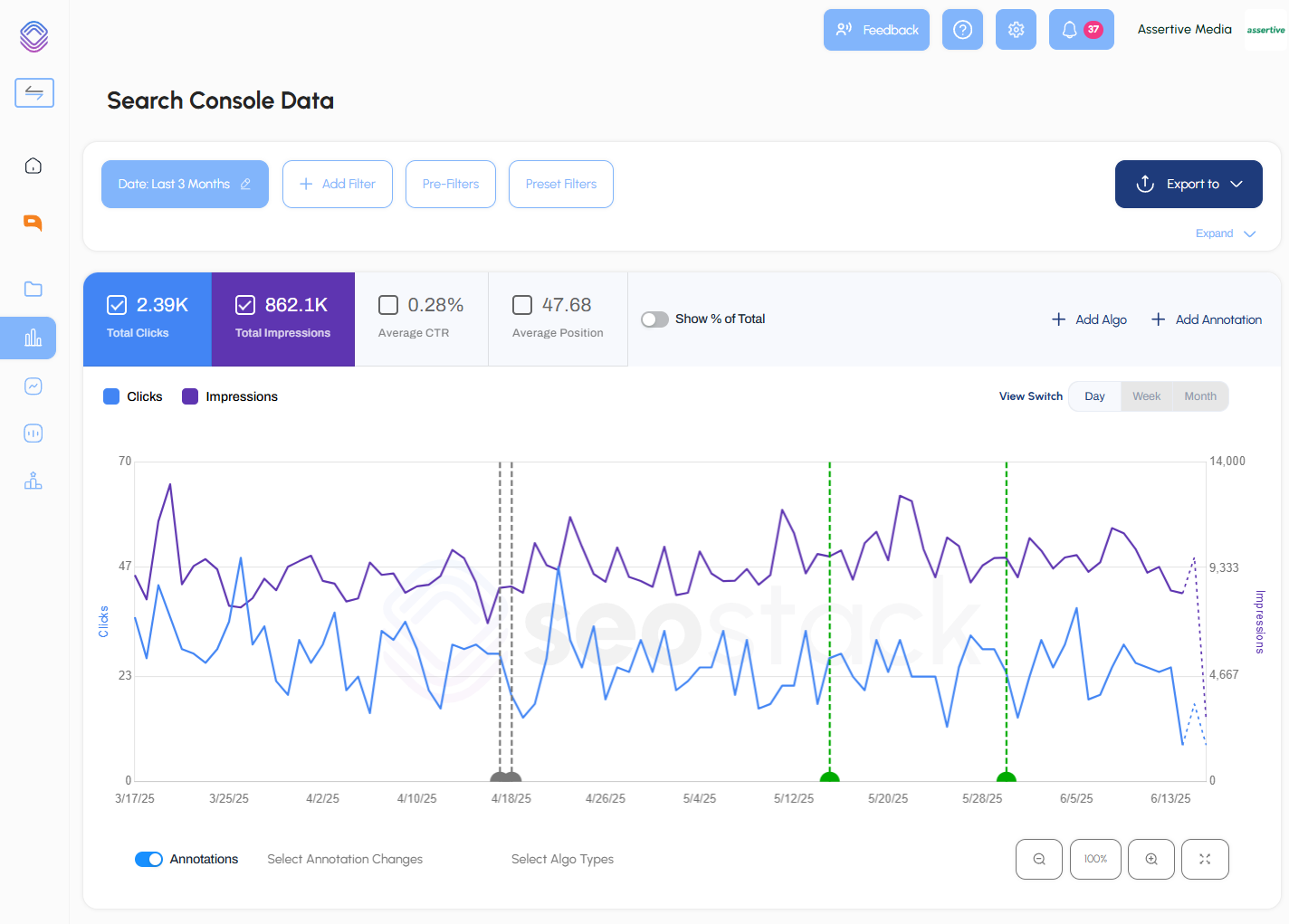Open the notifications bell icon

1081,30
